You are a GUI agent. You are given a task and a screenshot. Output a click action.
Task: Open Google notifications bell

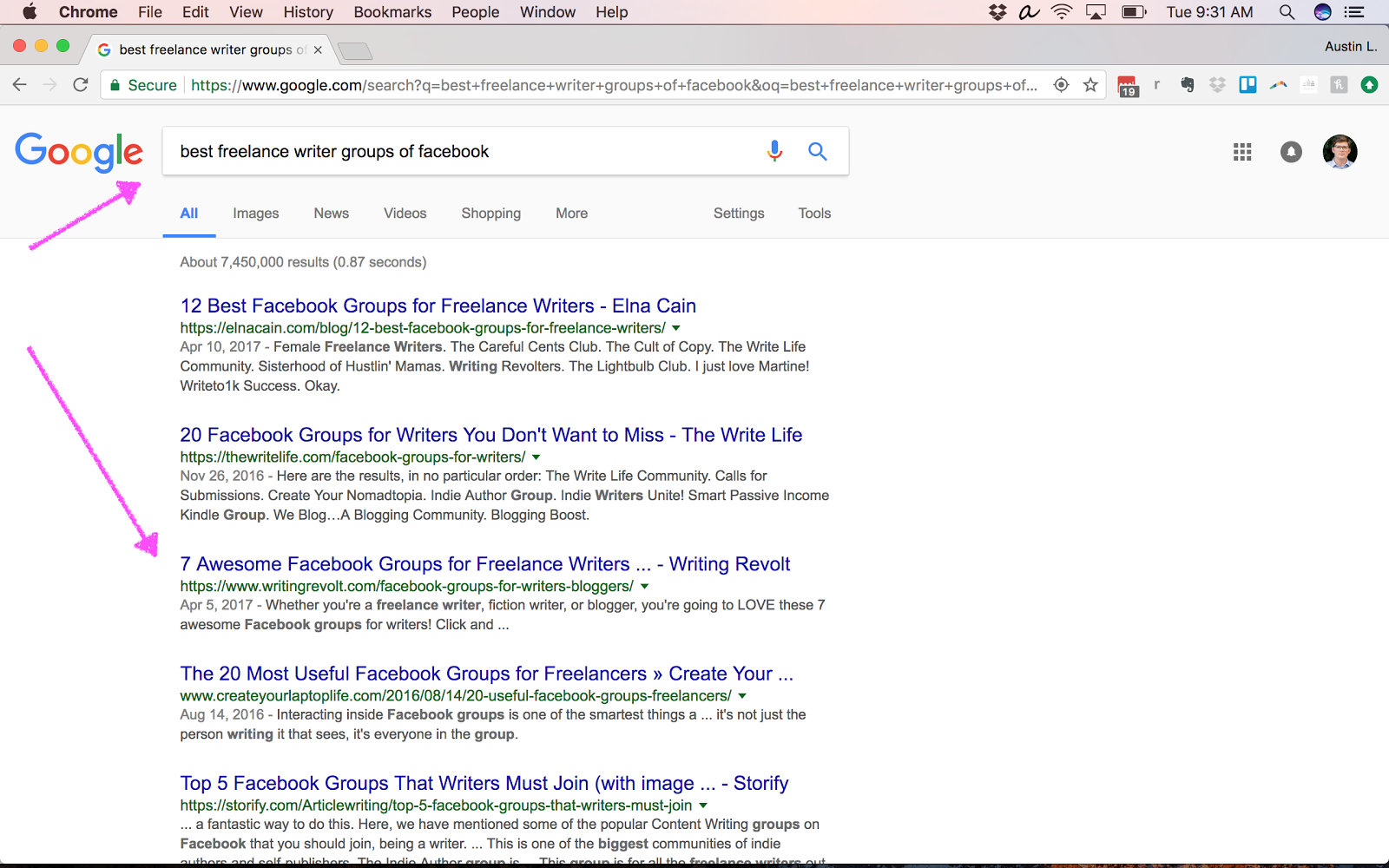click(x=1291, y=152)
